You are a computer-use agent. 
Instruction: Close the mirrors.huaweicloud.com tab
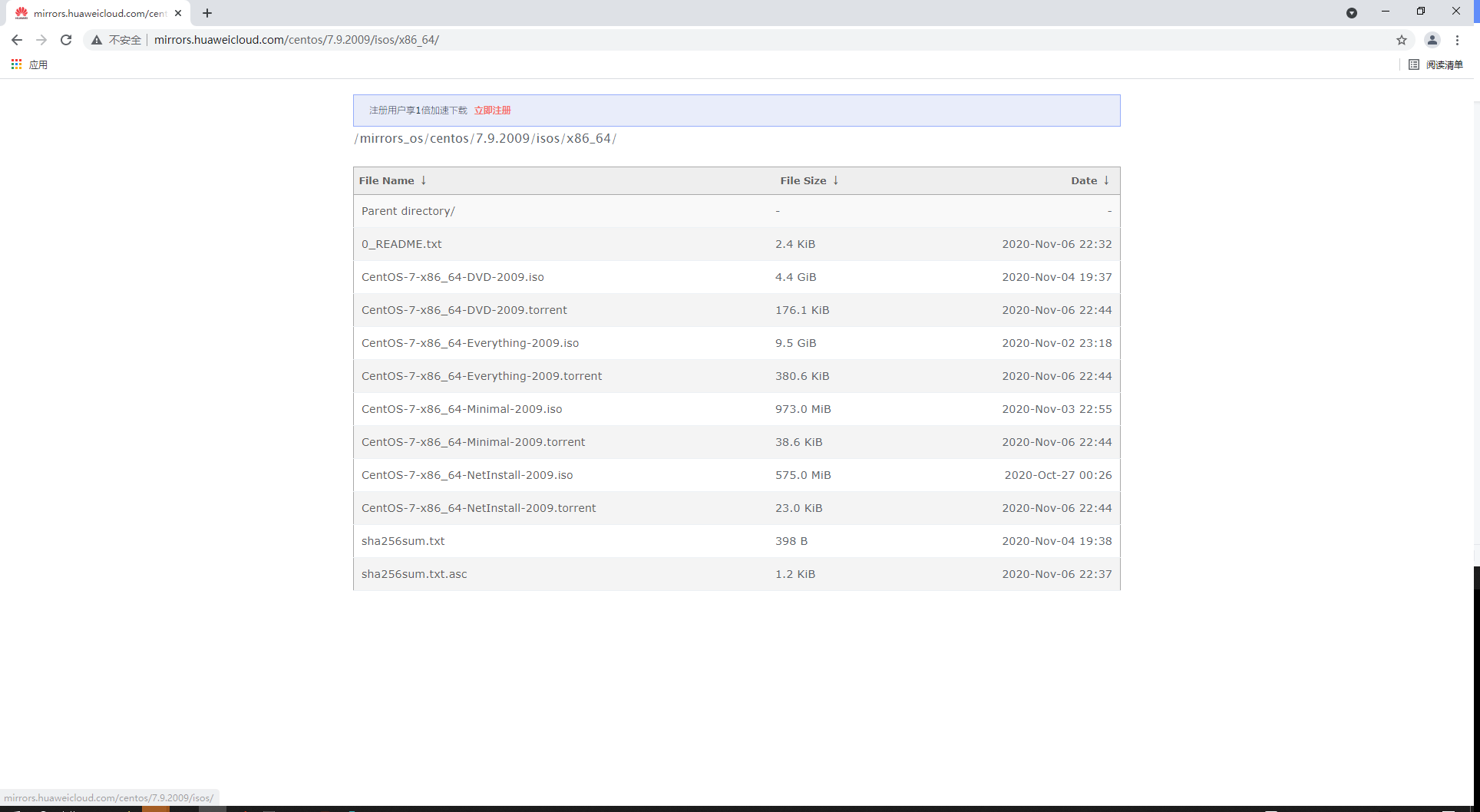[178, 13]
